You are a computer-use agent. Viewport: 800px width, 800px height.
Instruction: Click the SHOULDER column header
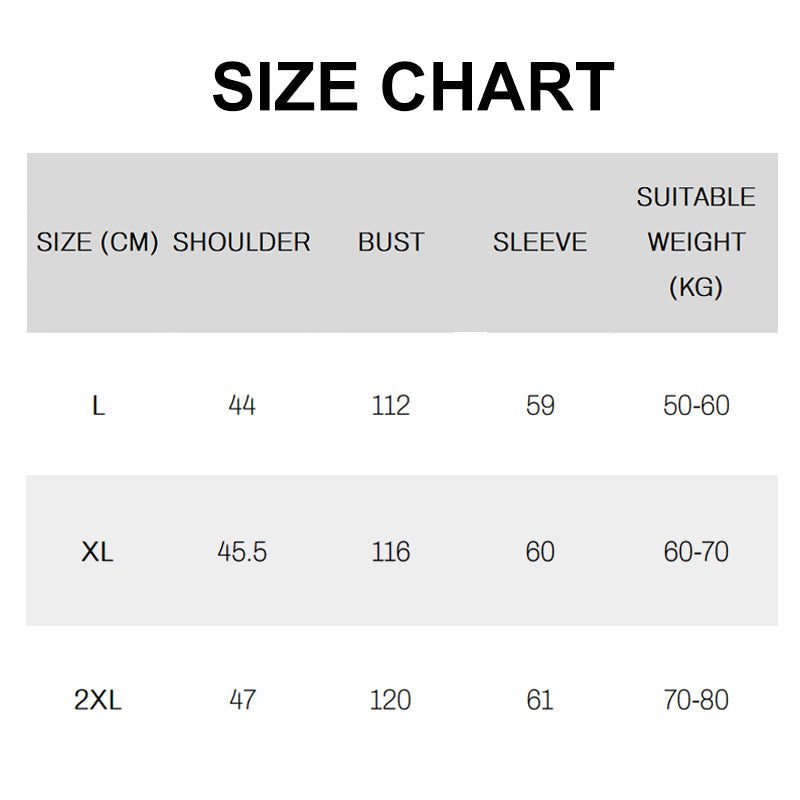pos(242,242)
